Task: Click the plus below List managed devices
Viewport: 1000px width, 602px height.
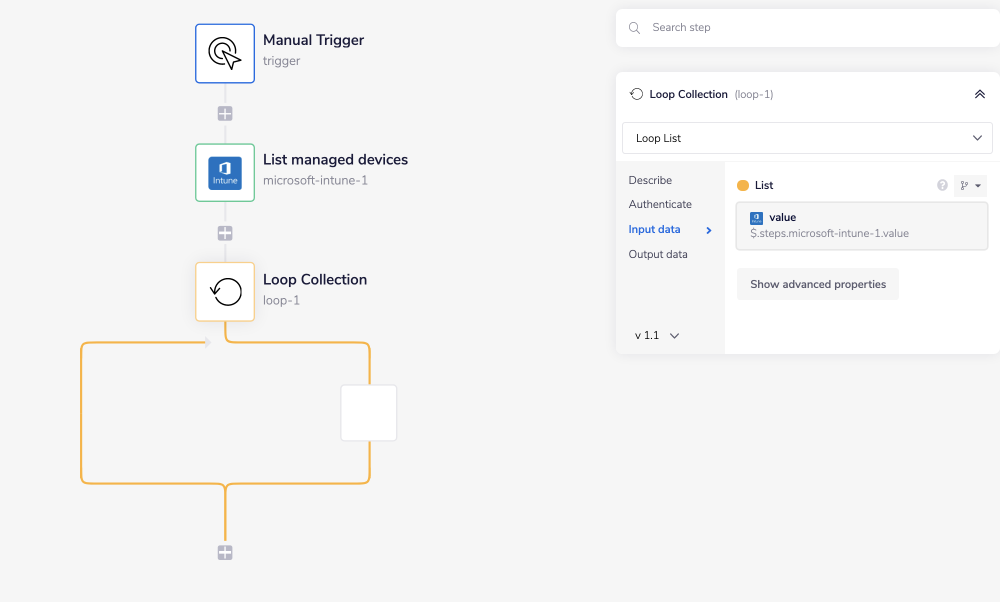Action: coord(224,232)
